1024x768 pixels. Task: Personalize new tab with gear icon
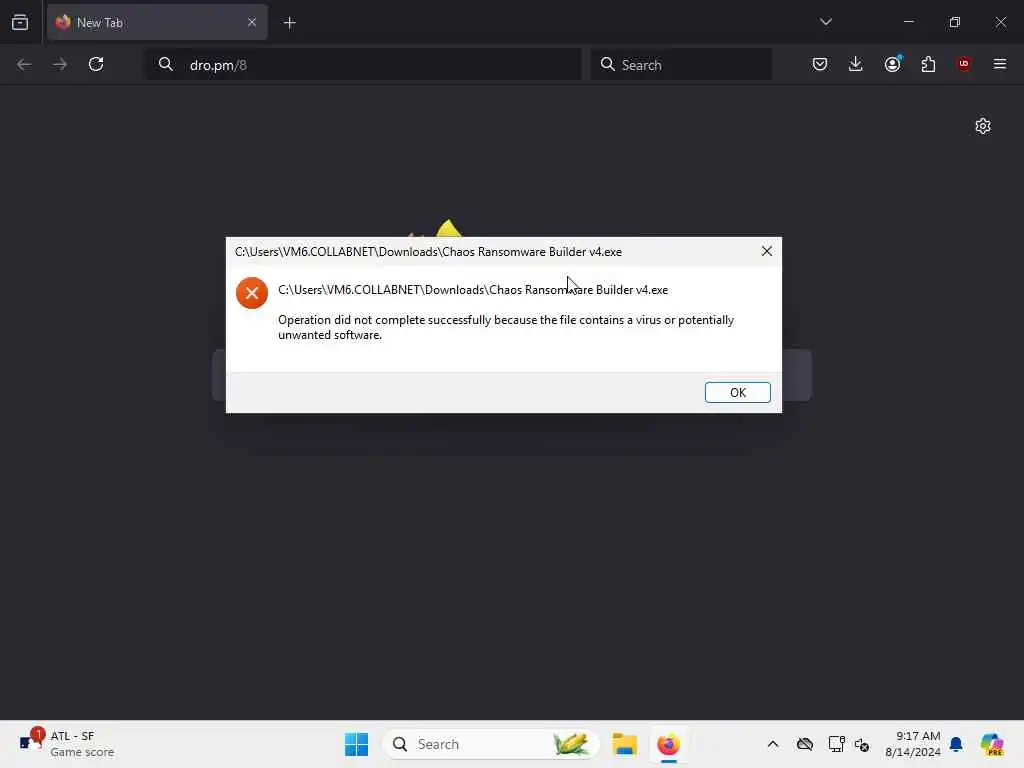(983, 126)
